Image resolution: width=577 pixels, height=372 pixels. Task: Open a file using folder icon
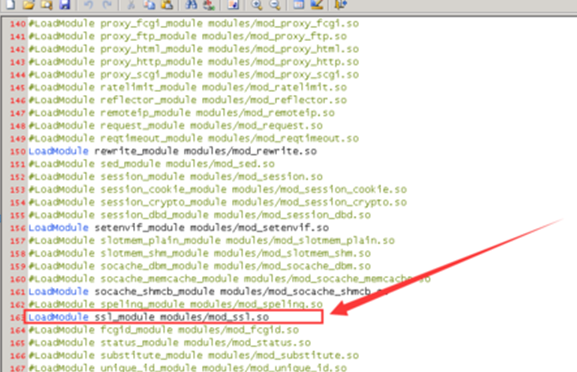point(28,4)
